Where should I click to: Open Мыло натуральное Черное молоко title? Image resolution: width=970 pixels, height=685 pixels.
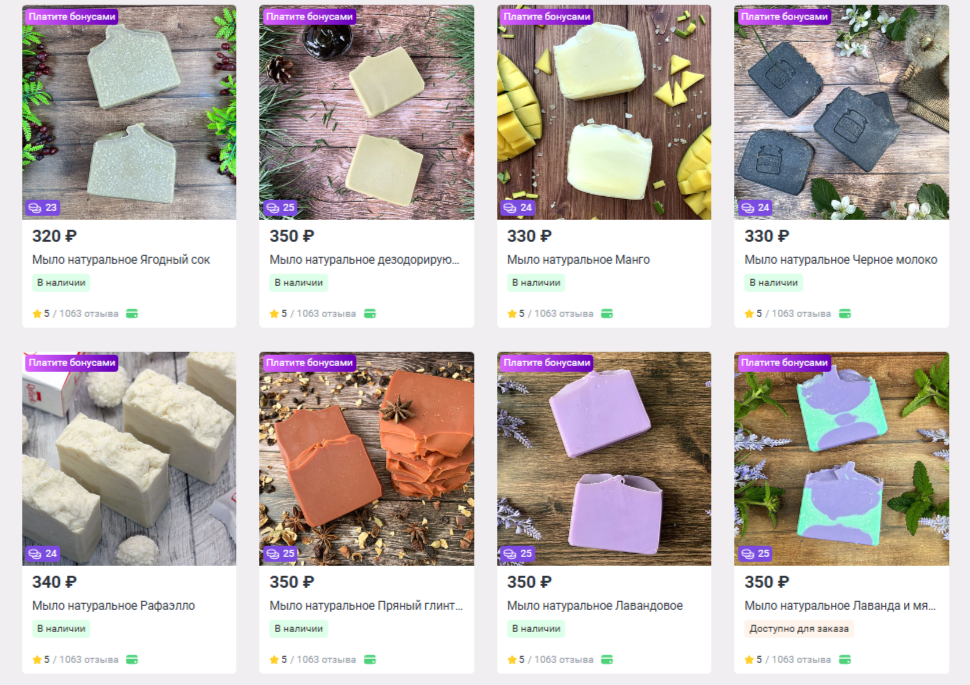(841, 260)
